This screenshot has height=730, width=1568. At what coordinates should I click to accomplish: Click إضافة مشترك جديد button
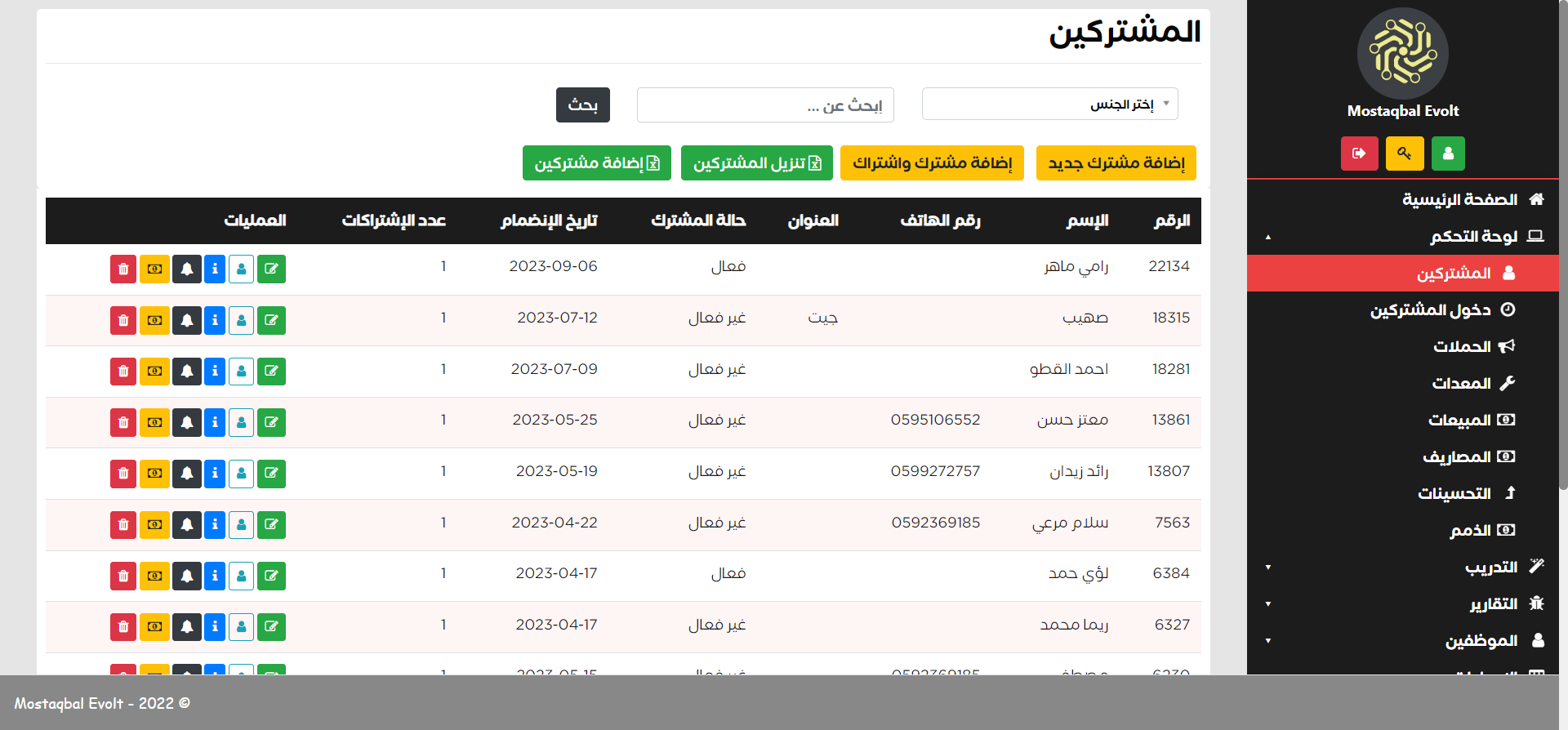click(x=1116, y=163)
